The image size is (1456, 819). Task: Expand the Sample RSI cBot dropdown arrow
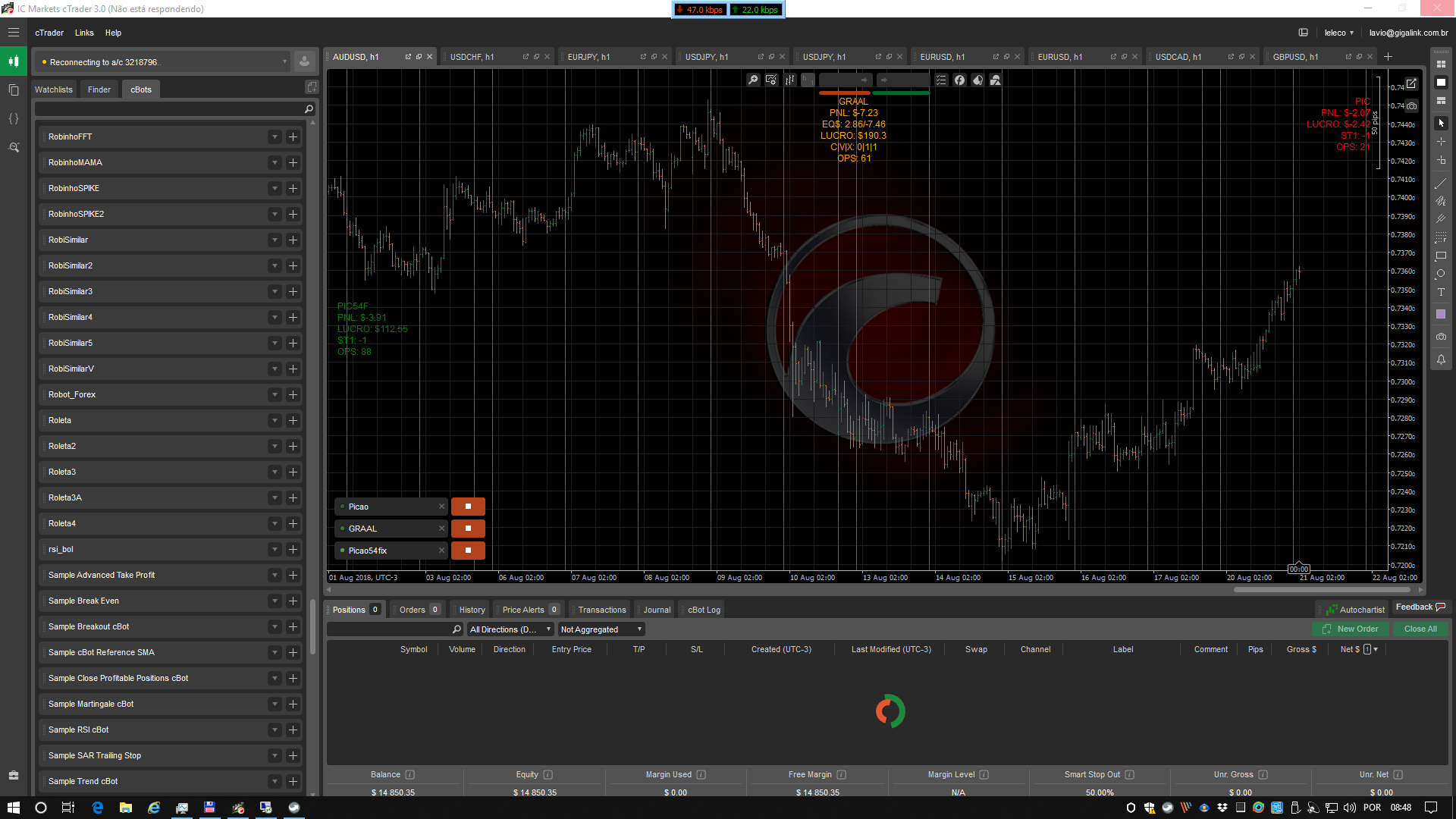(x=275, y=730)
